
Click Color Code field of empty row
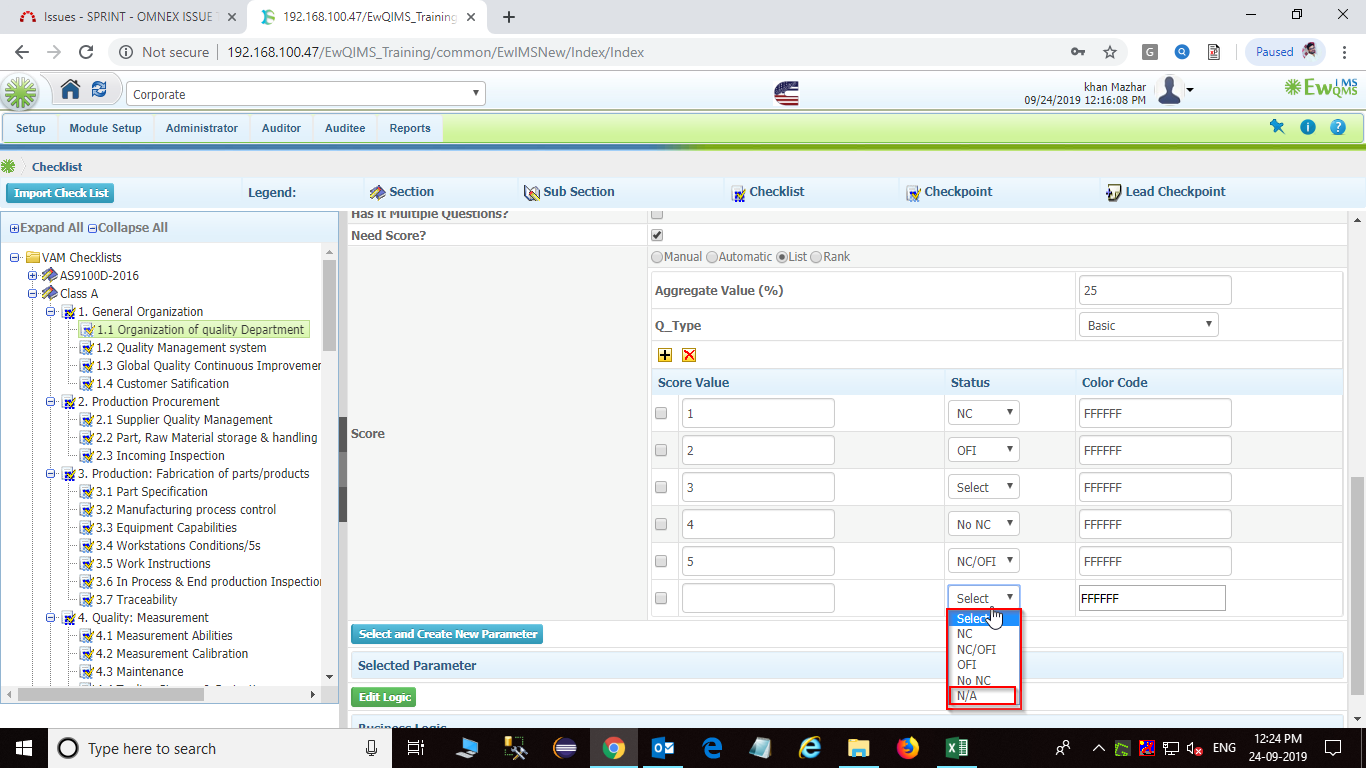coord(1152,598)
